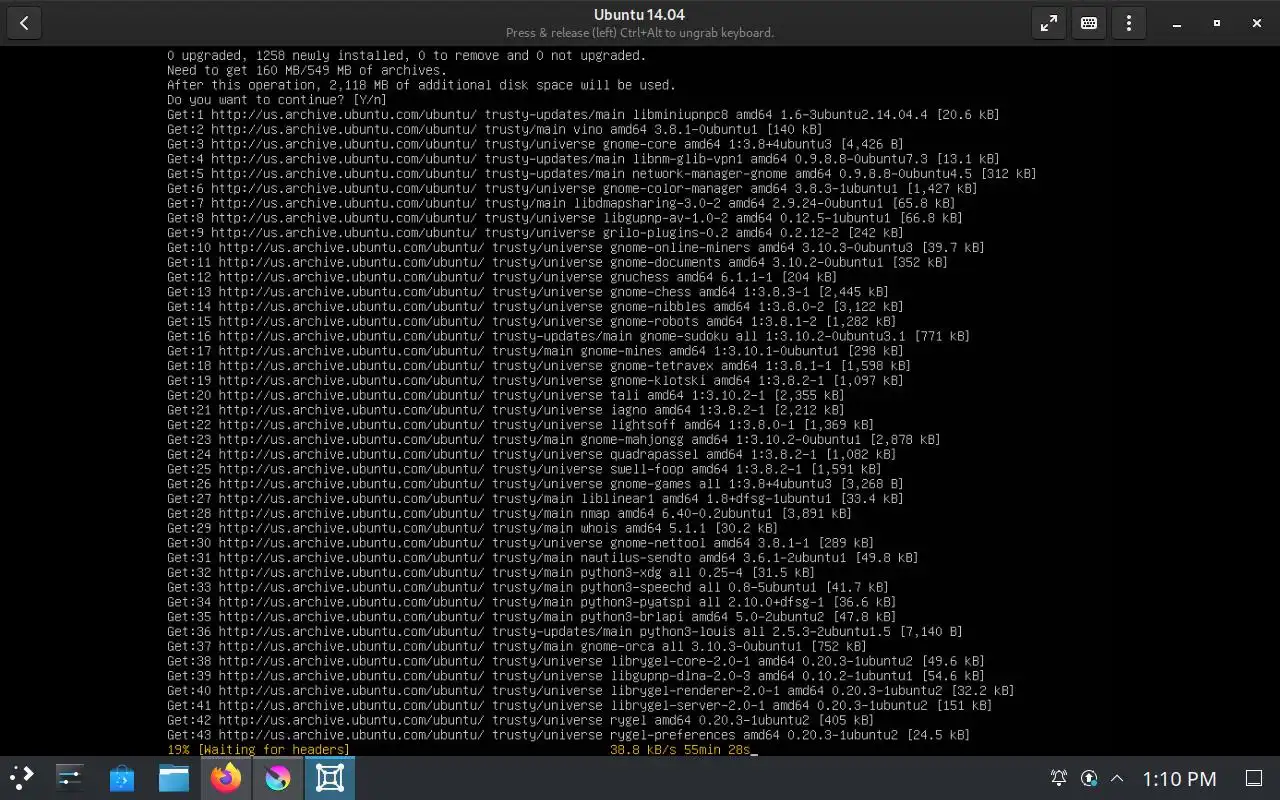This screenshot has width=1280, height=800.
Task: Click the 'Get:26' gnome-games line
Action: tap(535, 484)
